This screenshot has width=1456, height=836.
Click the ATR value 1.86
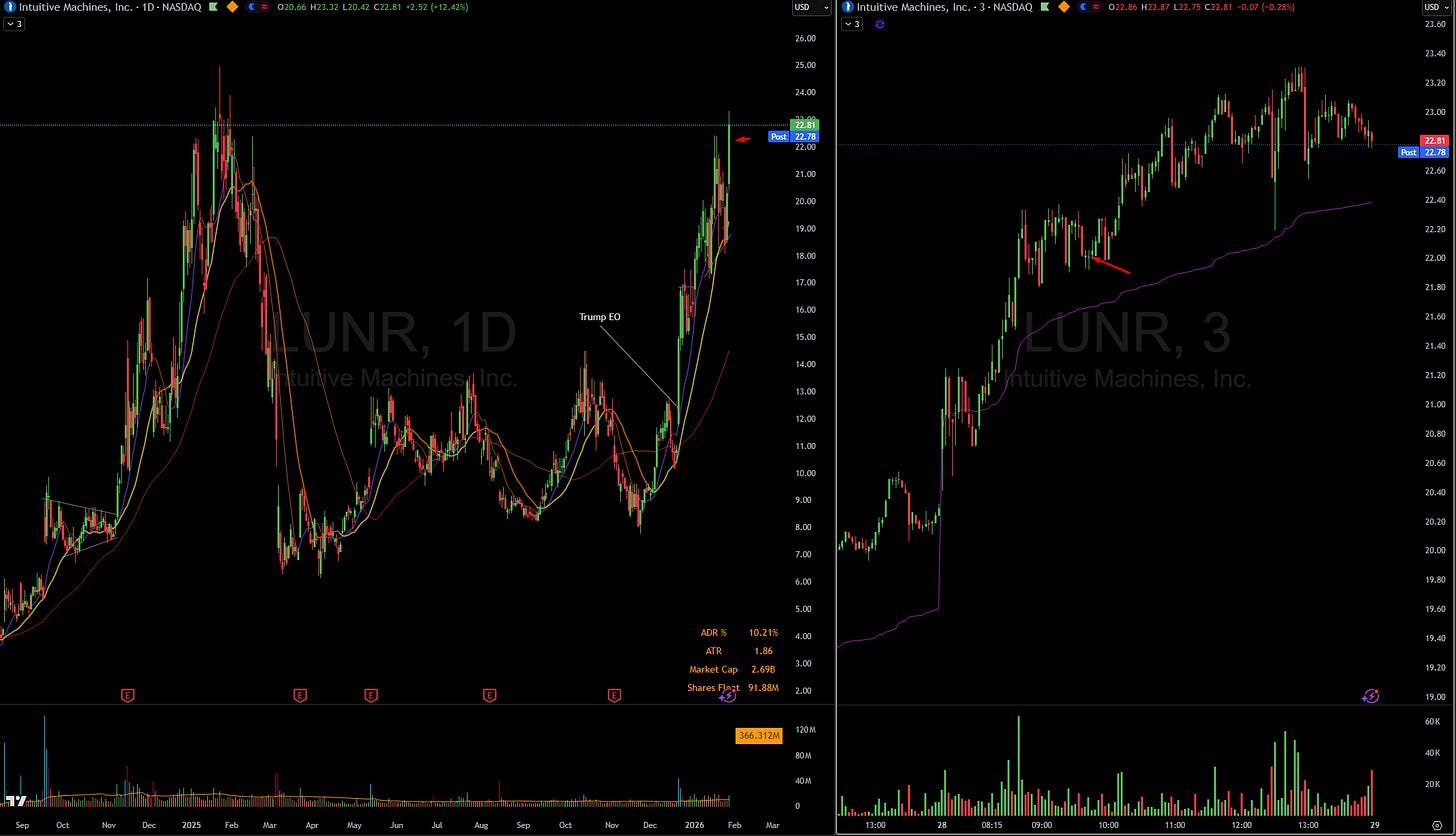763,651
